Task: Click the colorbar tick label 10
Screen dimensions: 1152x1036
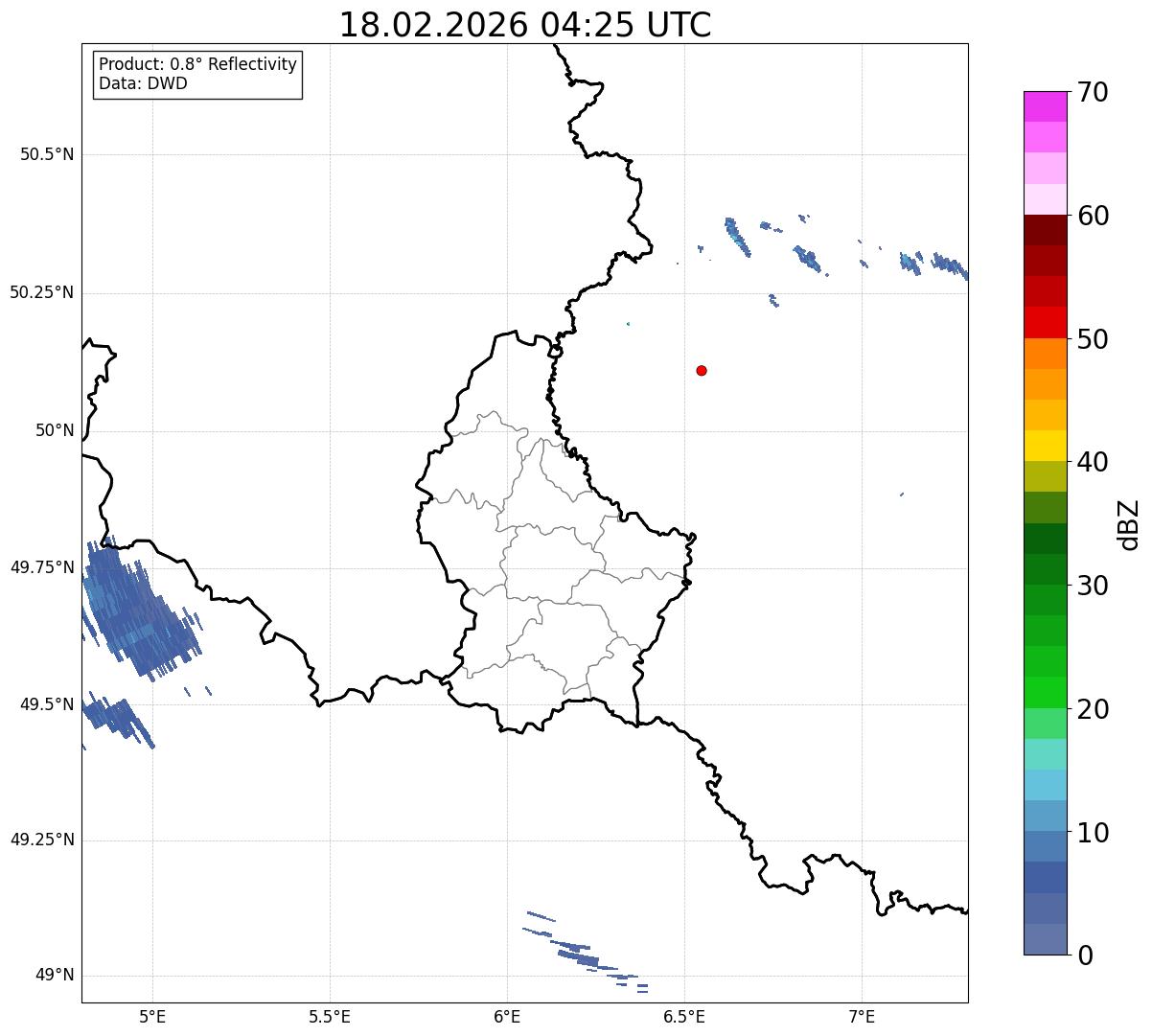Action: (1093, 833)
